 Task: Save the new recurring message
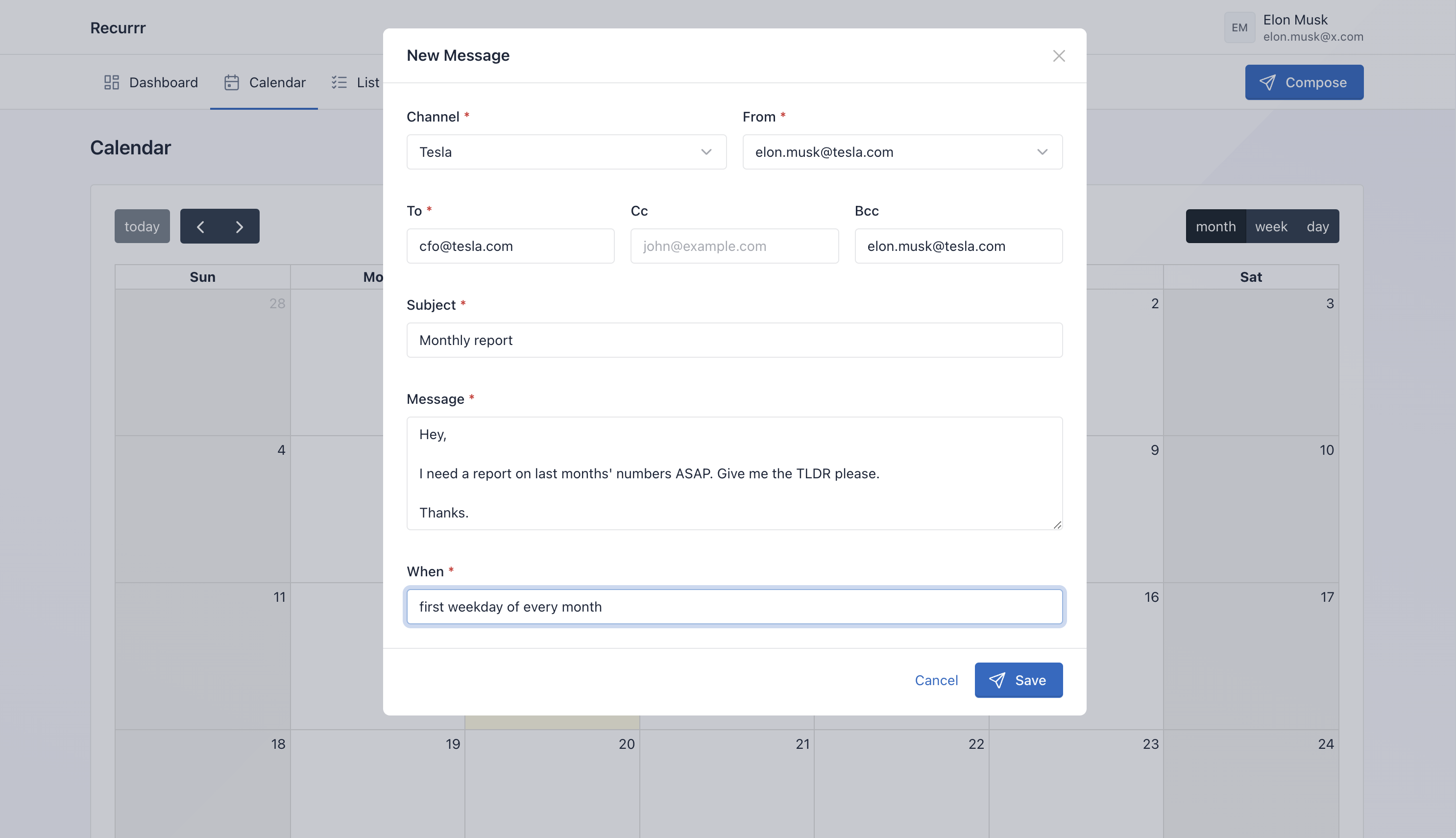[x=1018, y=680]
